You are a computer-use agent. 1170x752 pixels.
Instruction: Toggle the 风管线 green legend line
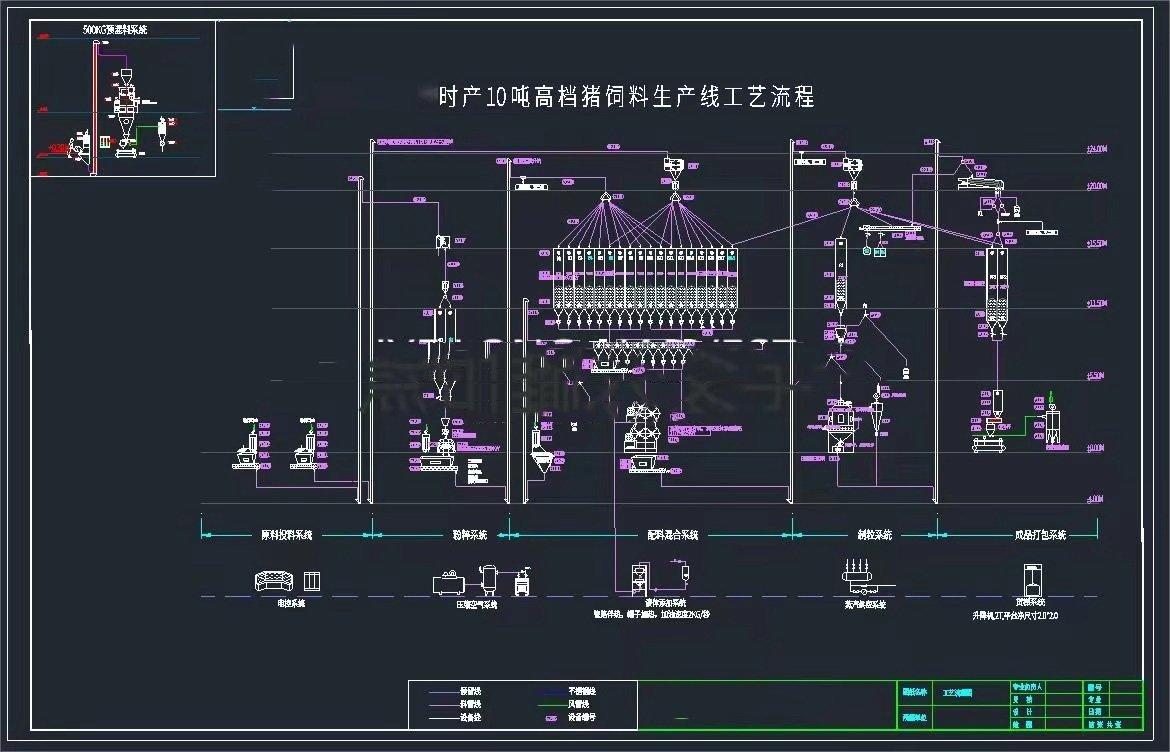551,704
